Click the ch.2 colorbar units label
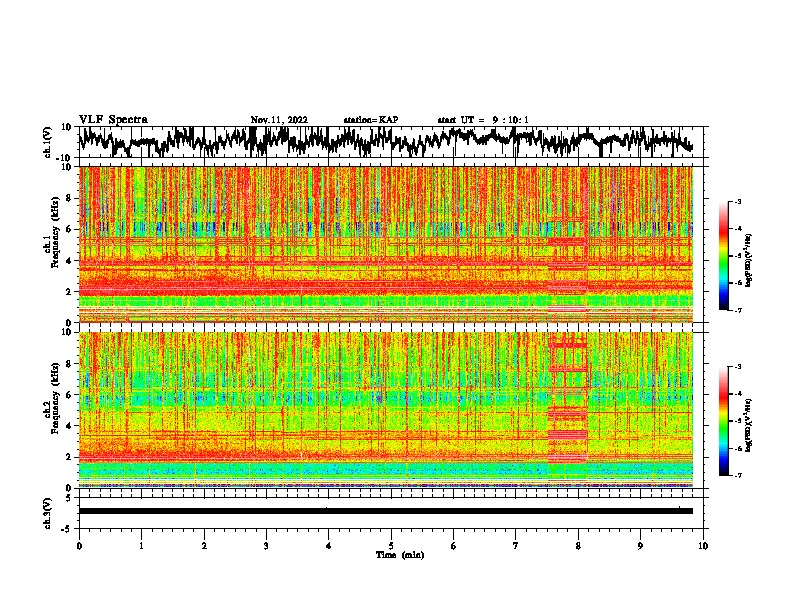 [x=750, y=425]
